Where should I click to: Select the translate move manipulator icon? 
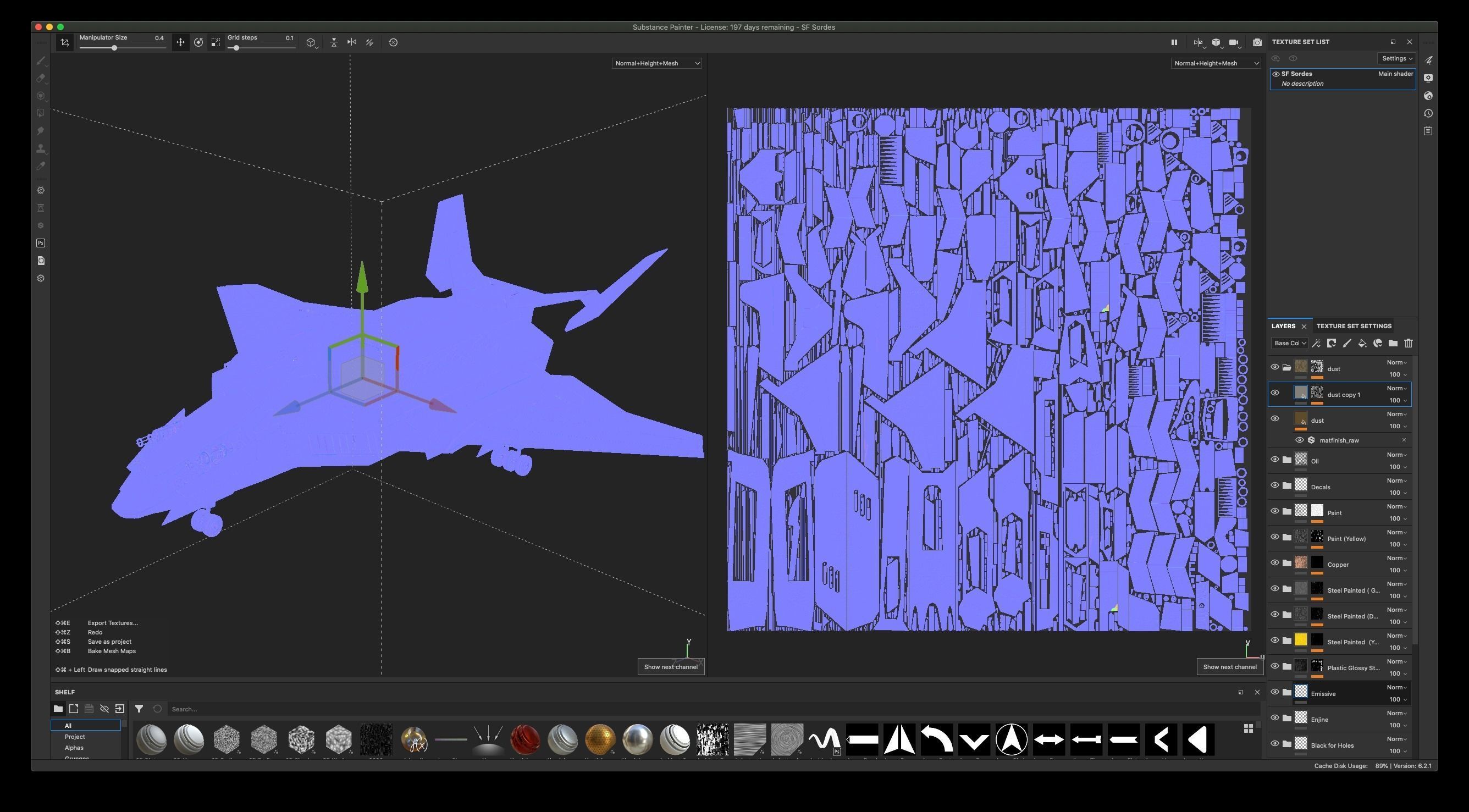coord(180,42)
